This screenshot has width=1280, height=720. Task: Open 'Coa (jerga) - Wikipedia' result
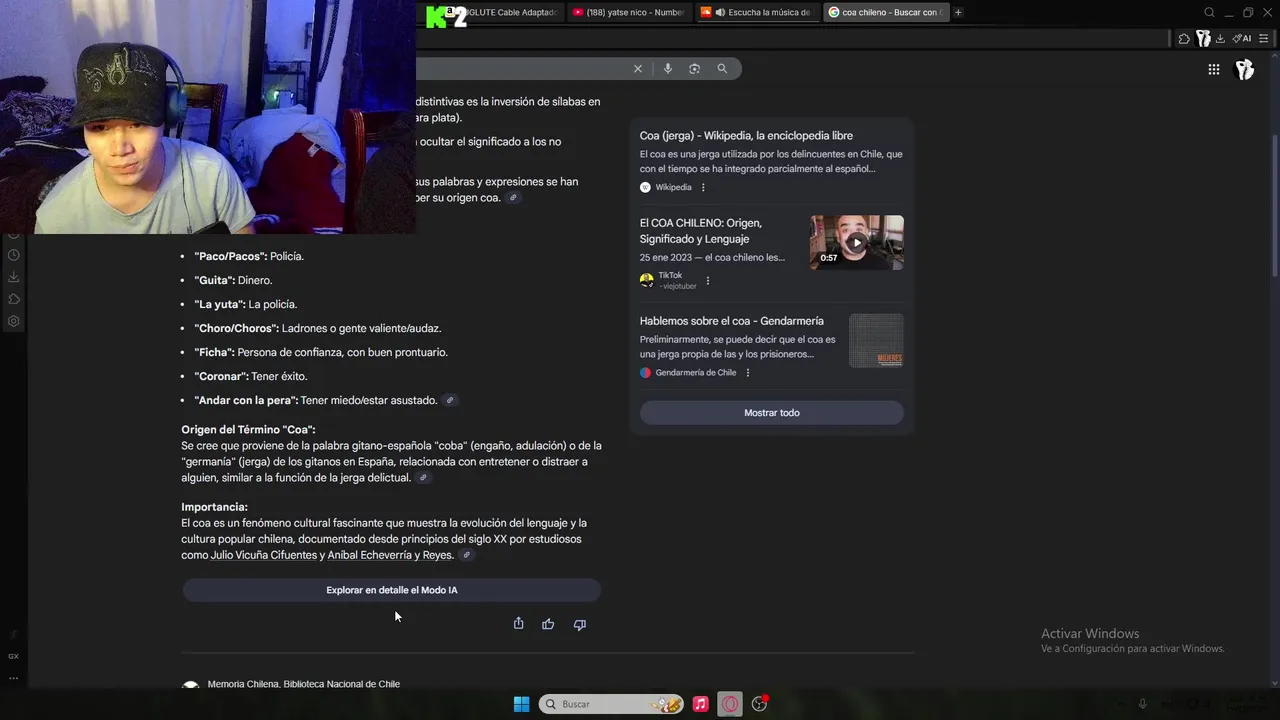coord(746,136)
